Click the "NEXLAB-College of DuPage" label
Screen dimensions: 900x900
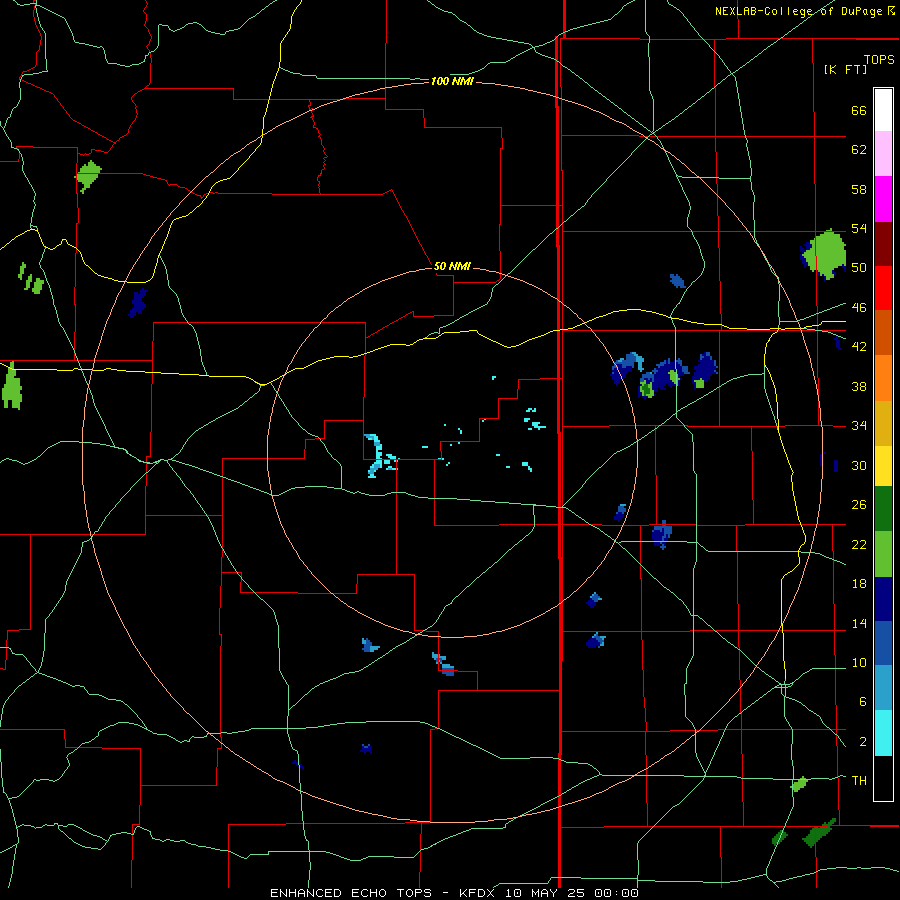point(800,11)
